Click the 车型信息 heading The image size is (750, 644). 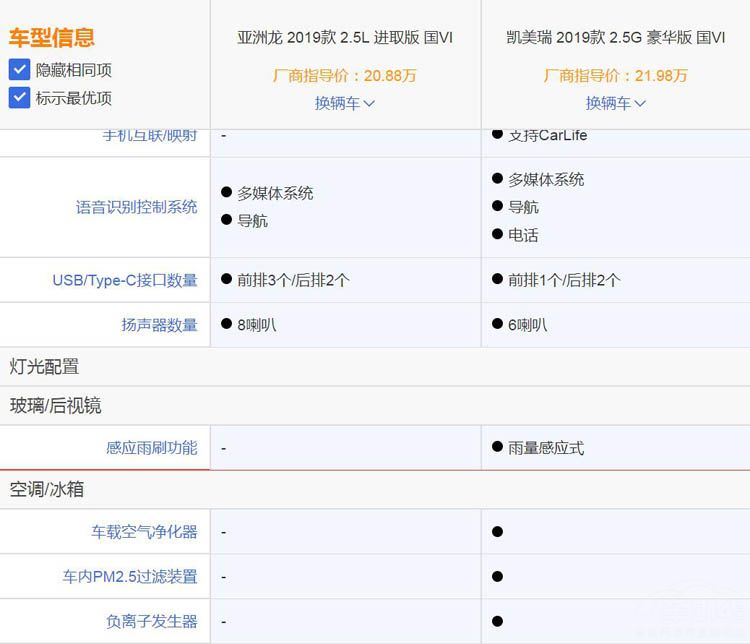[52, 38]
